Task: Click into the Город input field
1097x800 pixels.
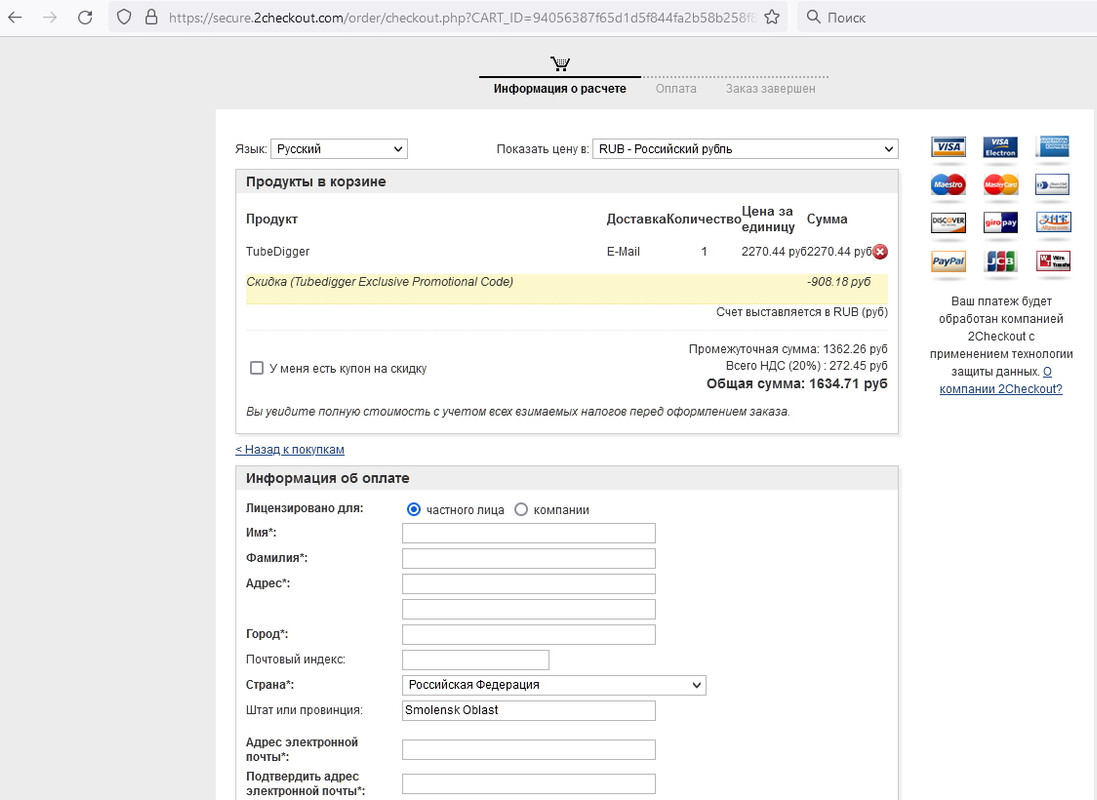Action: (529, 634)
